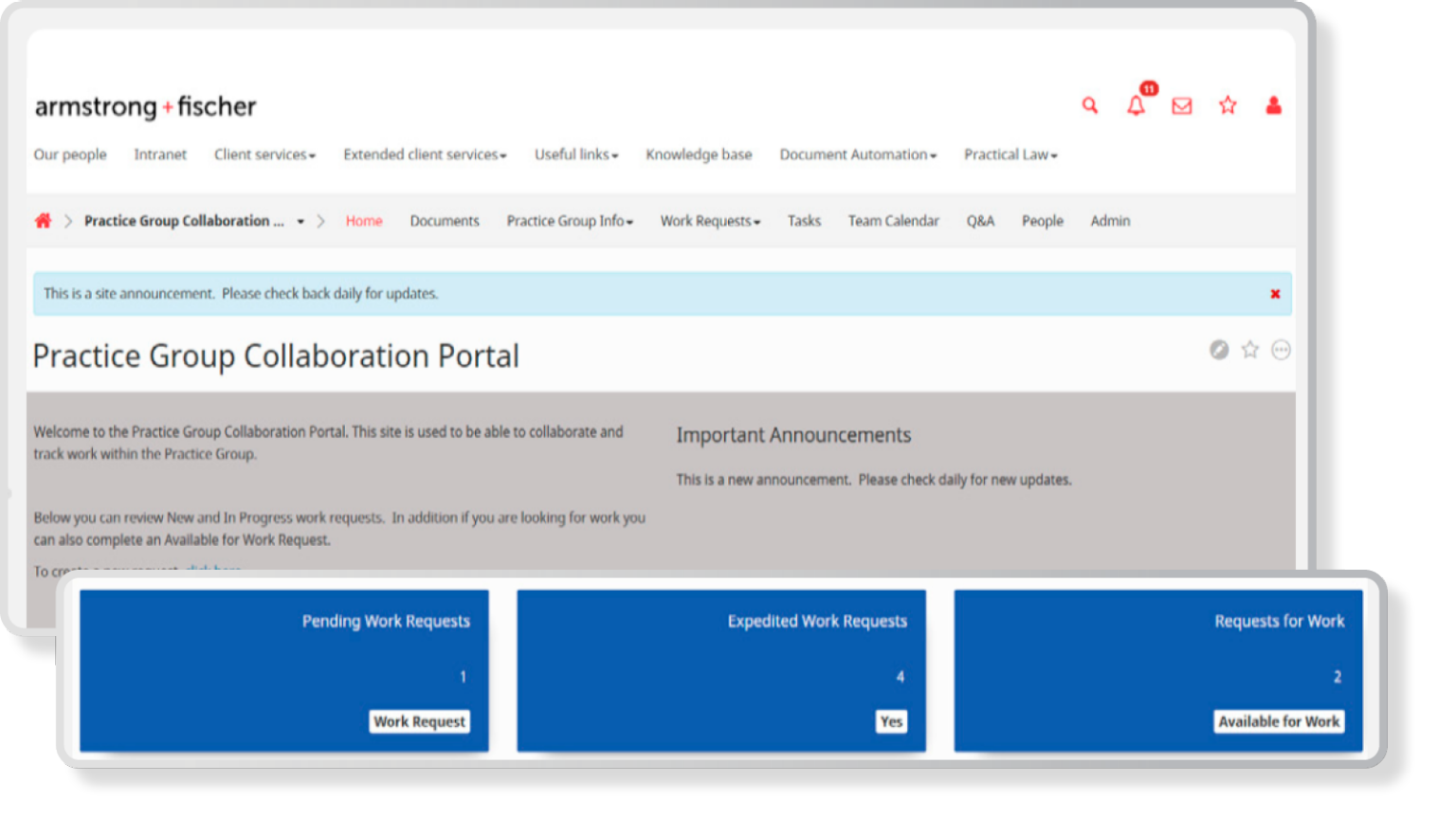Open the notifications bell icon

click(1136, 105)
